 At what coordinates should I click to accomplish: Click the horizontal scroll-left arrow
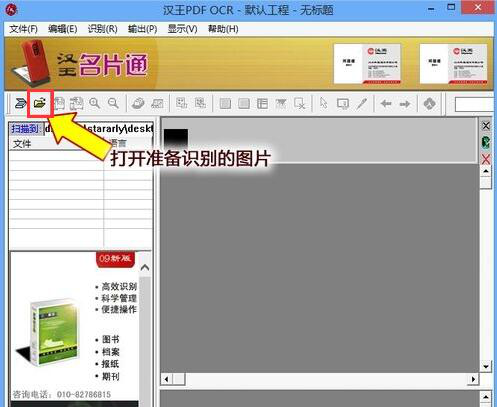tap(167, 379)
